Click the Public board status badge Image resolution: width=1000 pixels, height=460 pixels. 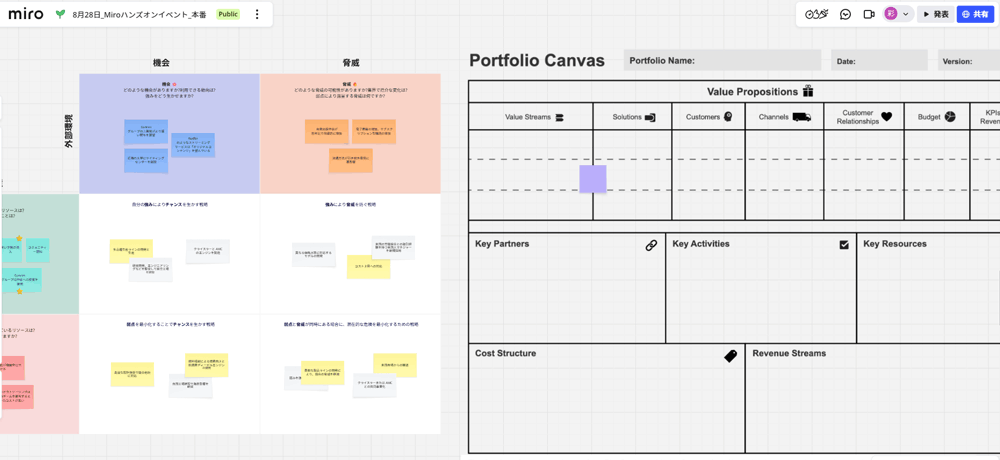tap(228, 14)
